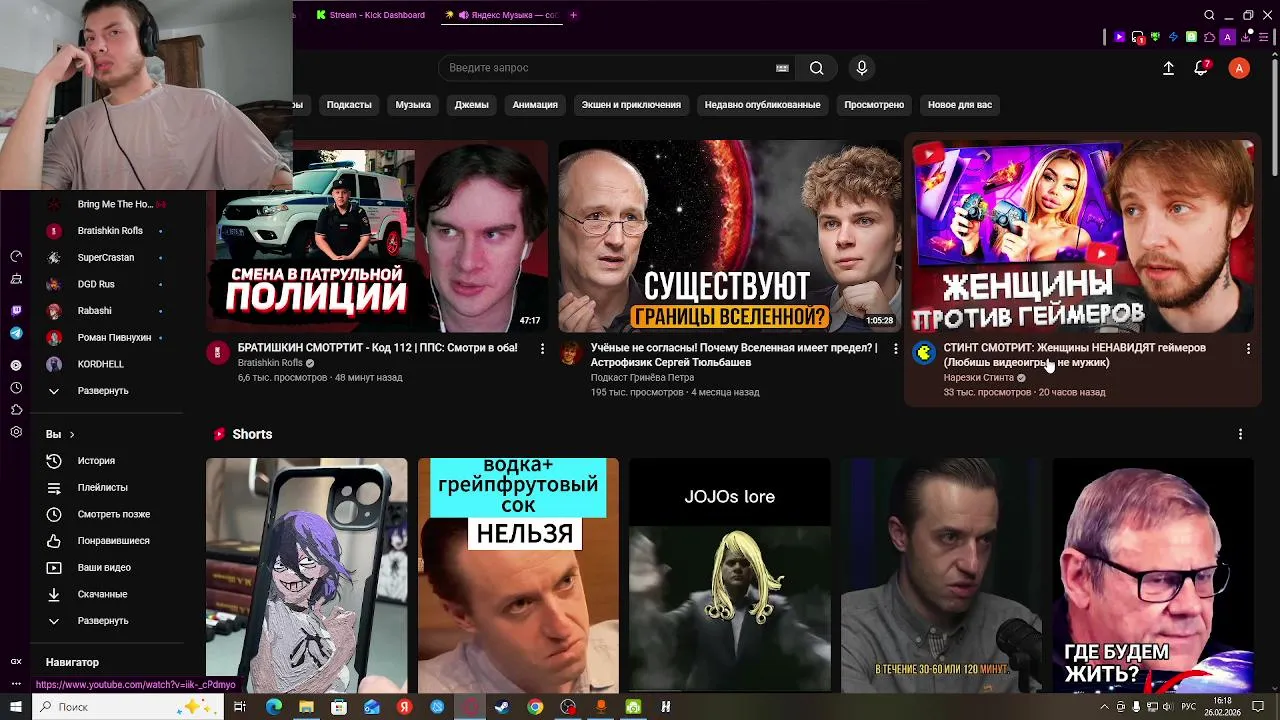Open Opera easy setup sliders icon

click(x=1264, y=37)
